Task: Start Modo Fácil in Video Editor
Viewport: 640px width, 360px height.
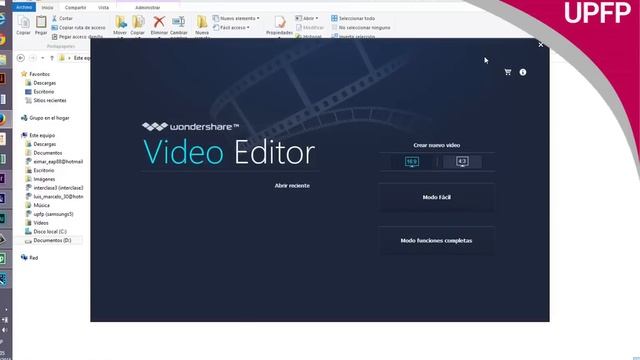Action: 436,197
